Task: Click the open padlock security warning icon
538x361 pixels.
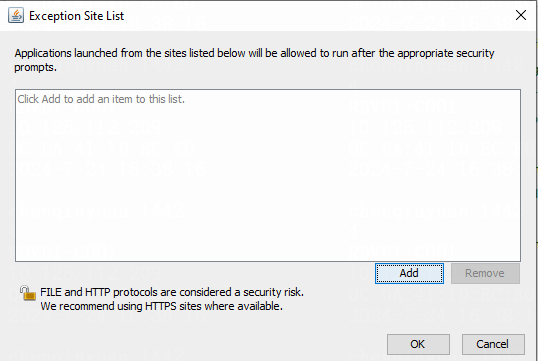Action: click(x=27, y=293)
